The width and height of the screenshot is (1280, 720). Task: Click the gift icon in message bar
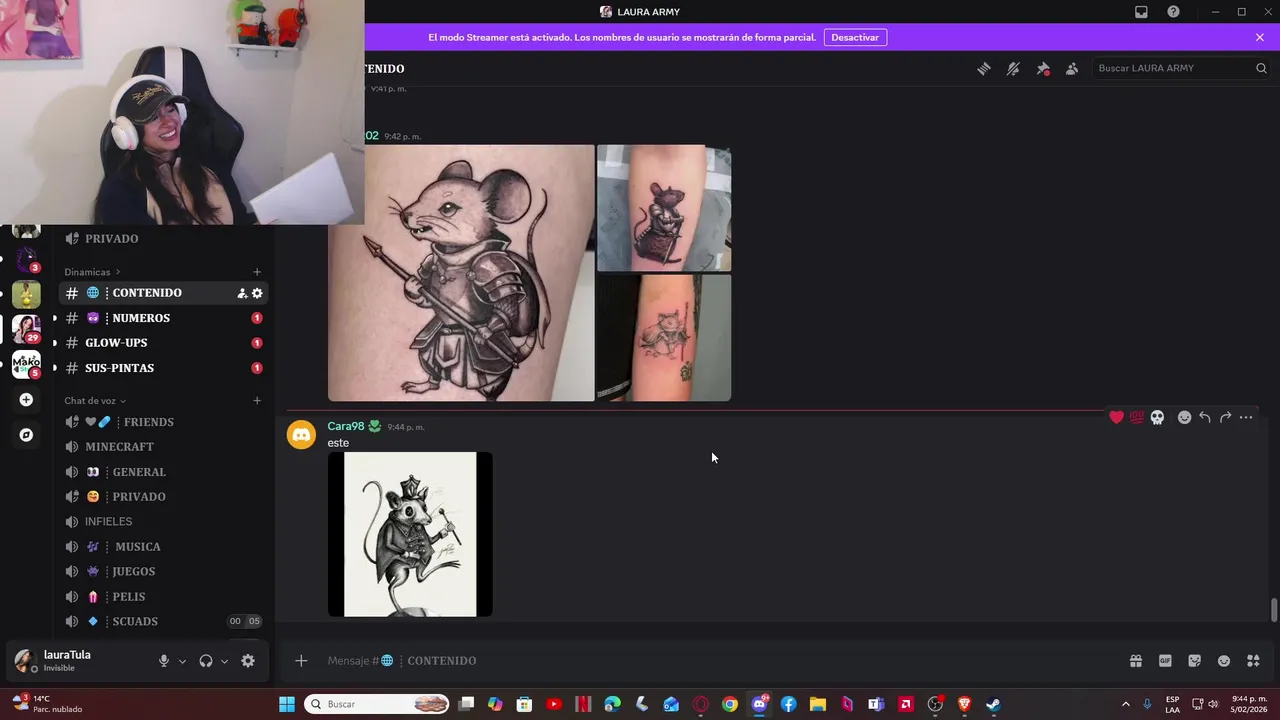1136,661
